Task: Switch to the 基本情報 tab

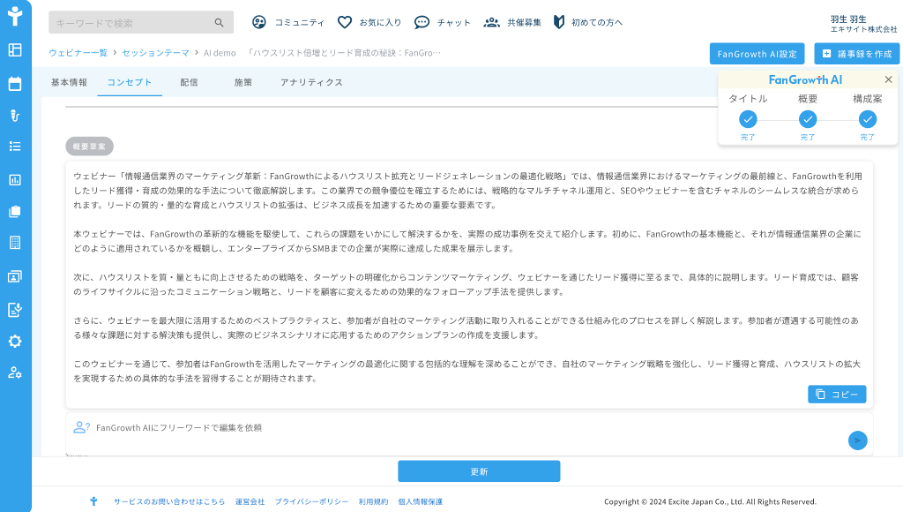Action: pyautogui.click(x=69, y=82)
